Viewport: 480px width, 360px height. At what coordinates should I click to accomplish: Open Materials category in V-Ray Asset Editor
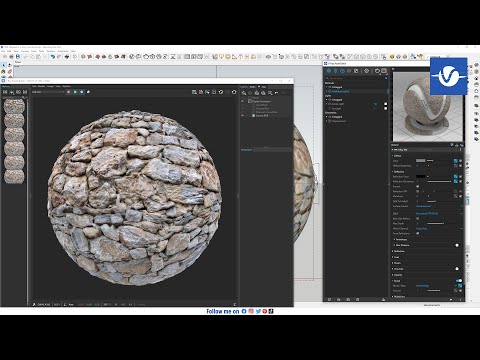click(x=329, y=71)
